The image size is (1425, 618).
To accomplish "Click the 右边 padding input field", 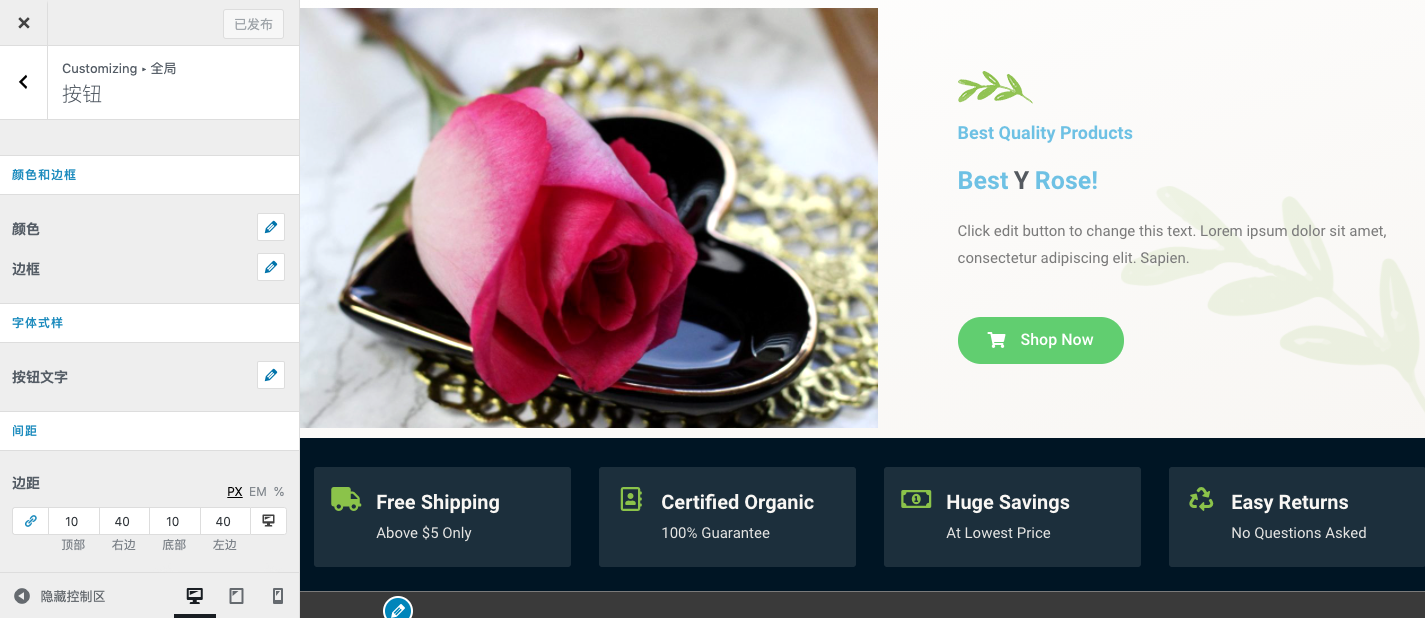I will [123, 521].
